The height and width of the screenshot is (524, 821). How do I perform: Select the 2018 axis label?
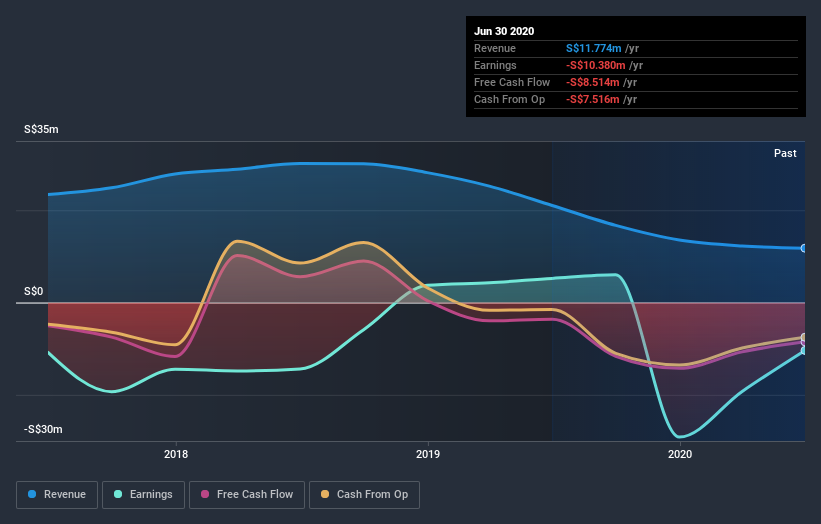176,454
